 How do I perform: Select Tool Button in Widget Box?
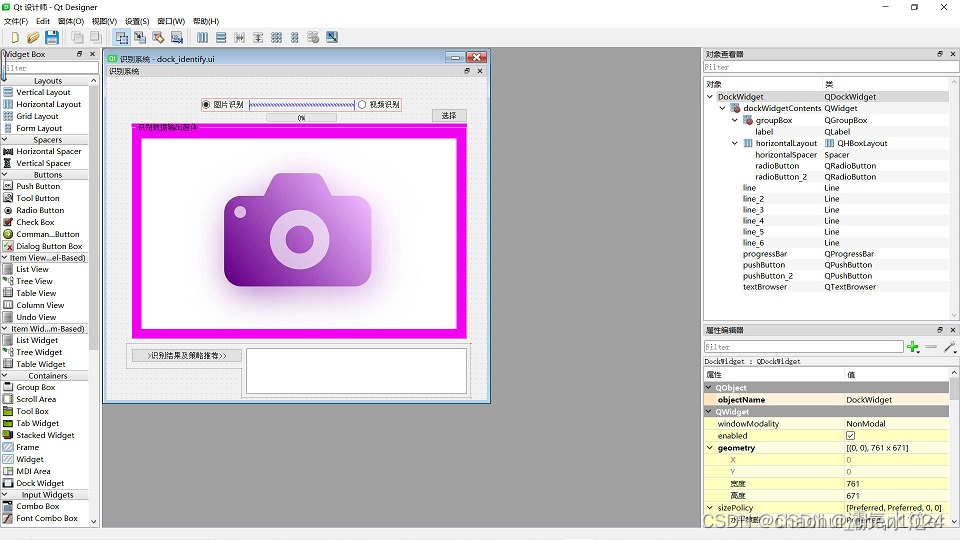[x=38, y=198]
